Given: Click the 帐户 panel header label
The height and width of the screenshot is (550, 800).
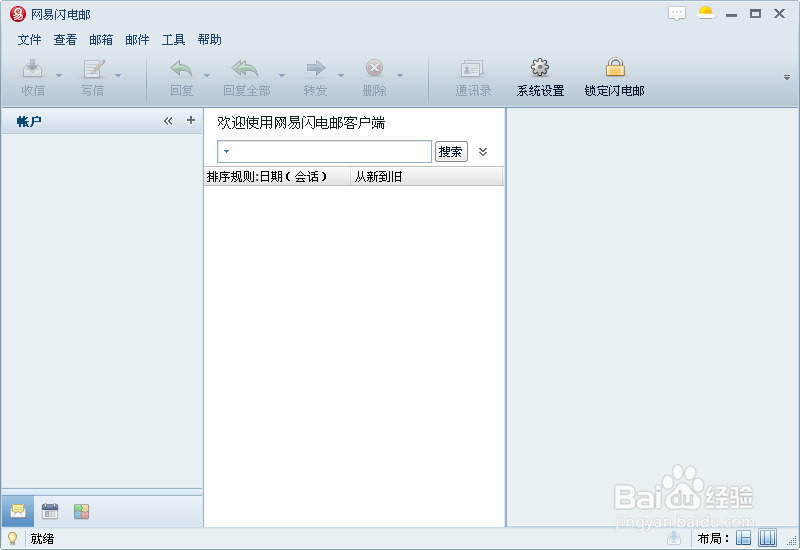Looking at the screenshot, I should (x=29, y=121).
